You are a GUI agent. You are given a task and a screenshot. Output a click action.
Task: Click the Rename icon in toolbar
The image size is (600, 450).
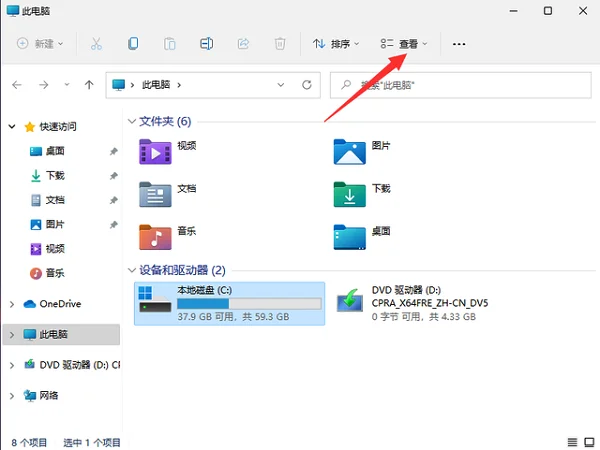[x=207, y=44]
